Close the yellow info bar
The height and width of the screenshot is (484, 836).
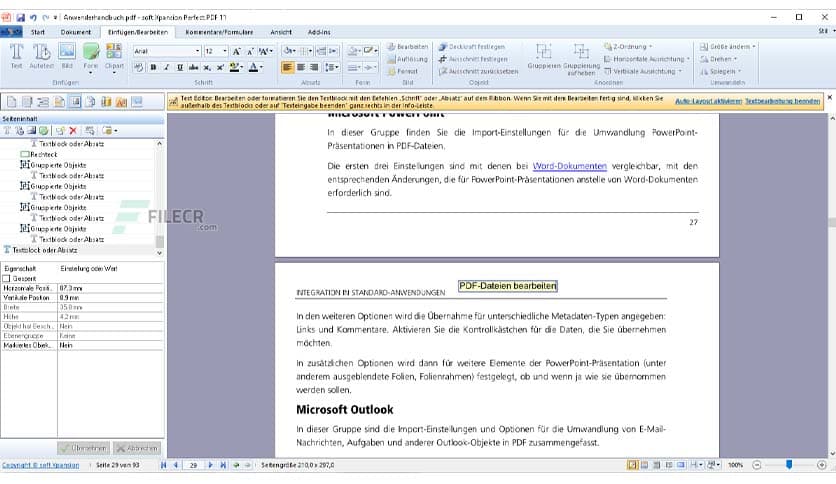point(829,98)
